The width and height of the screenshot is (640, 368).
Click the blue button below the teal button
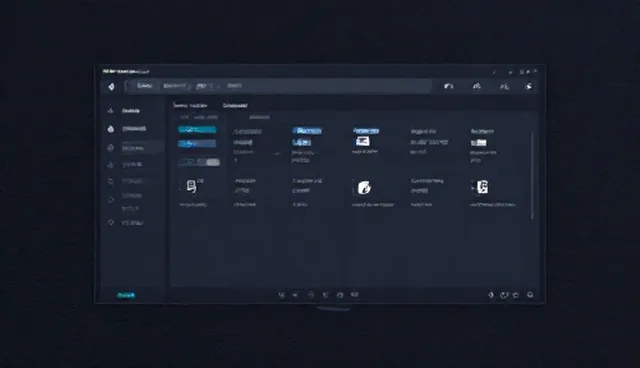(x=197, y=144)
